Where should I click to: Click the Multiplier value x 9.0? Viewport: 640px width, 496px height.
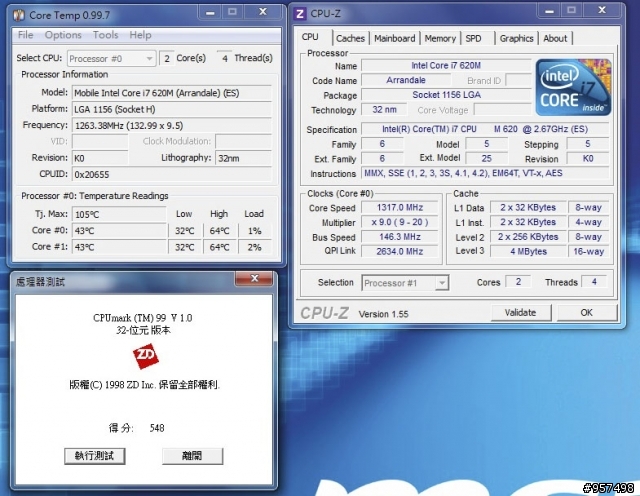pyautogui.click(x=400, y=222)
